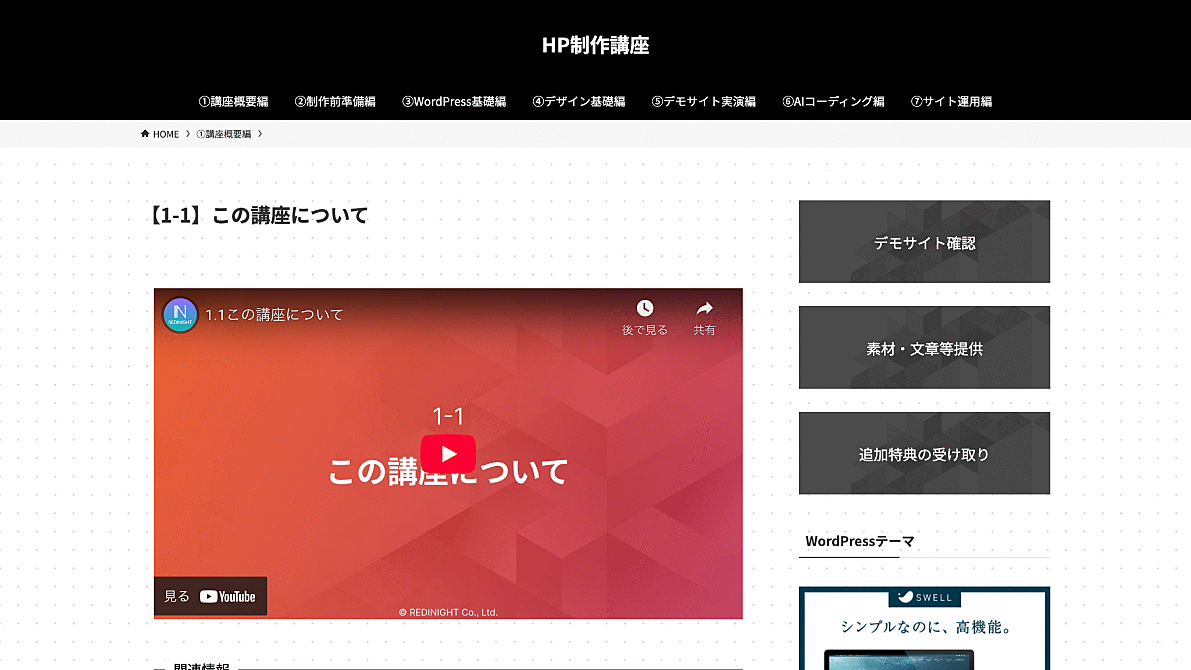The height and width of the screenshot is (670, 1191).
Task: Click the HP制作講座 site title
Action: [596, 45]
